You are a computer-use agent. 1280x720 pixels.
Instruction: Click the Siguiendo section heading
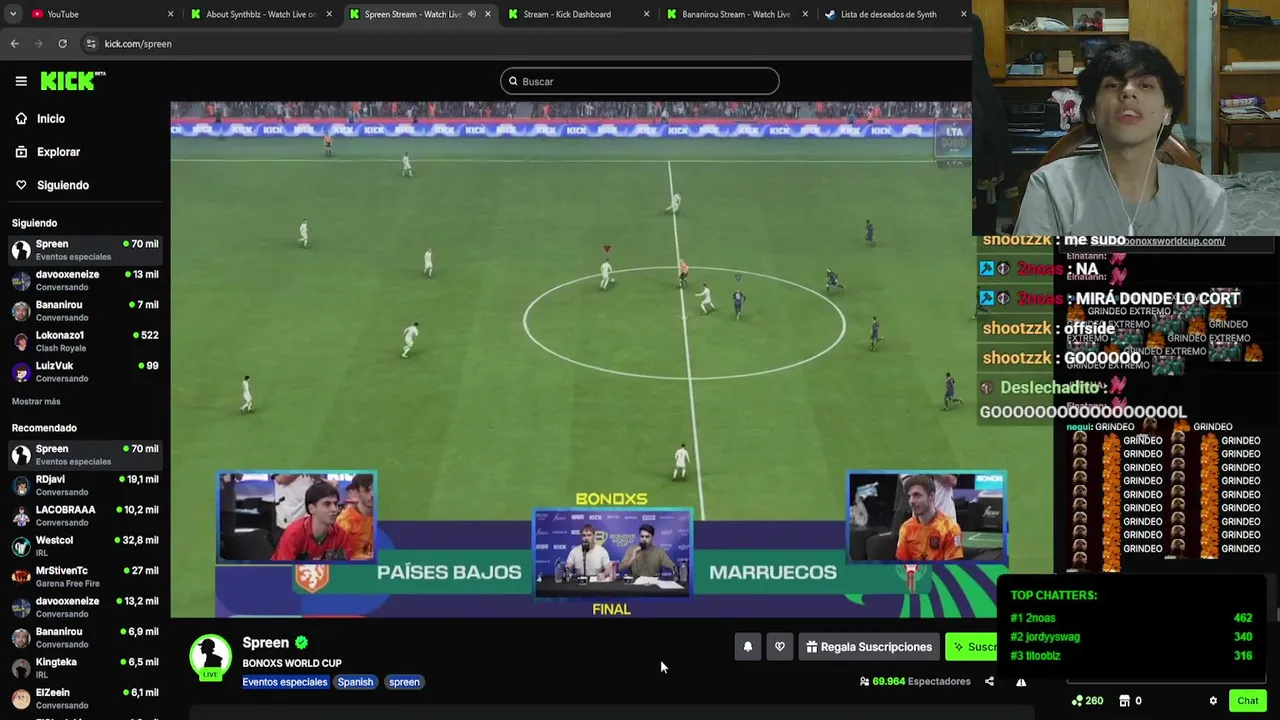tap(34, 223)
